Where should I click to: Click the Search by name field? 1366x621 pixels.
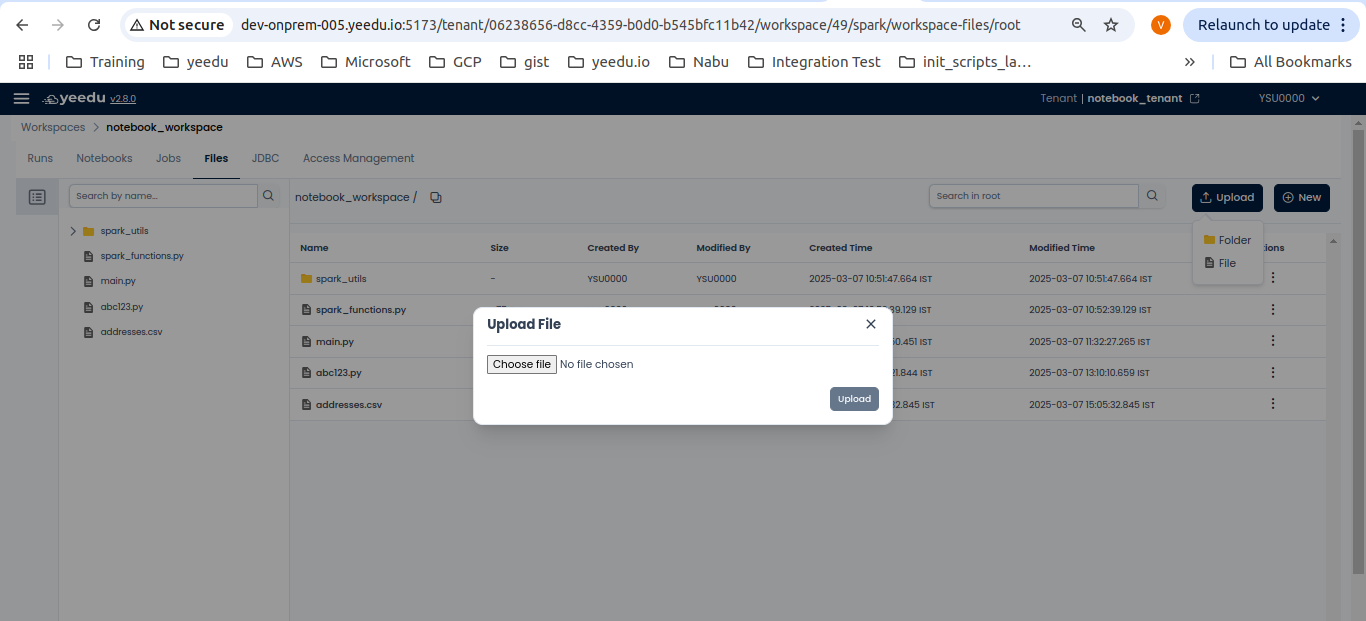point(163,196)
